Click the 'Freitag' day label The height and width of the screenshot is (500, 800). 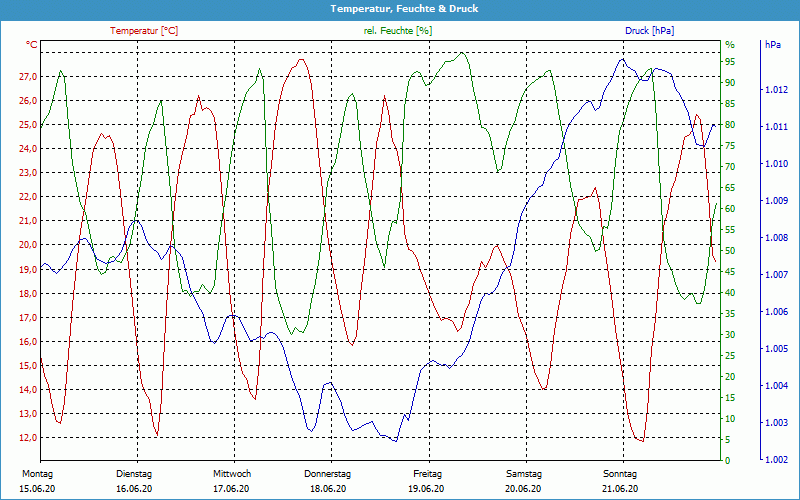point(428,474)
